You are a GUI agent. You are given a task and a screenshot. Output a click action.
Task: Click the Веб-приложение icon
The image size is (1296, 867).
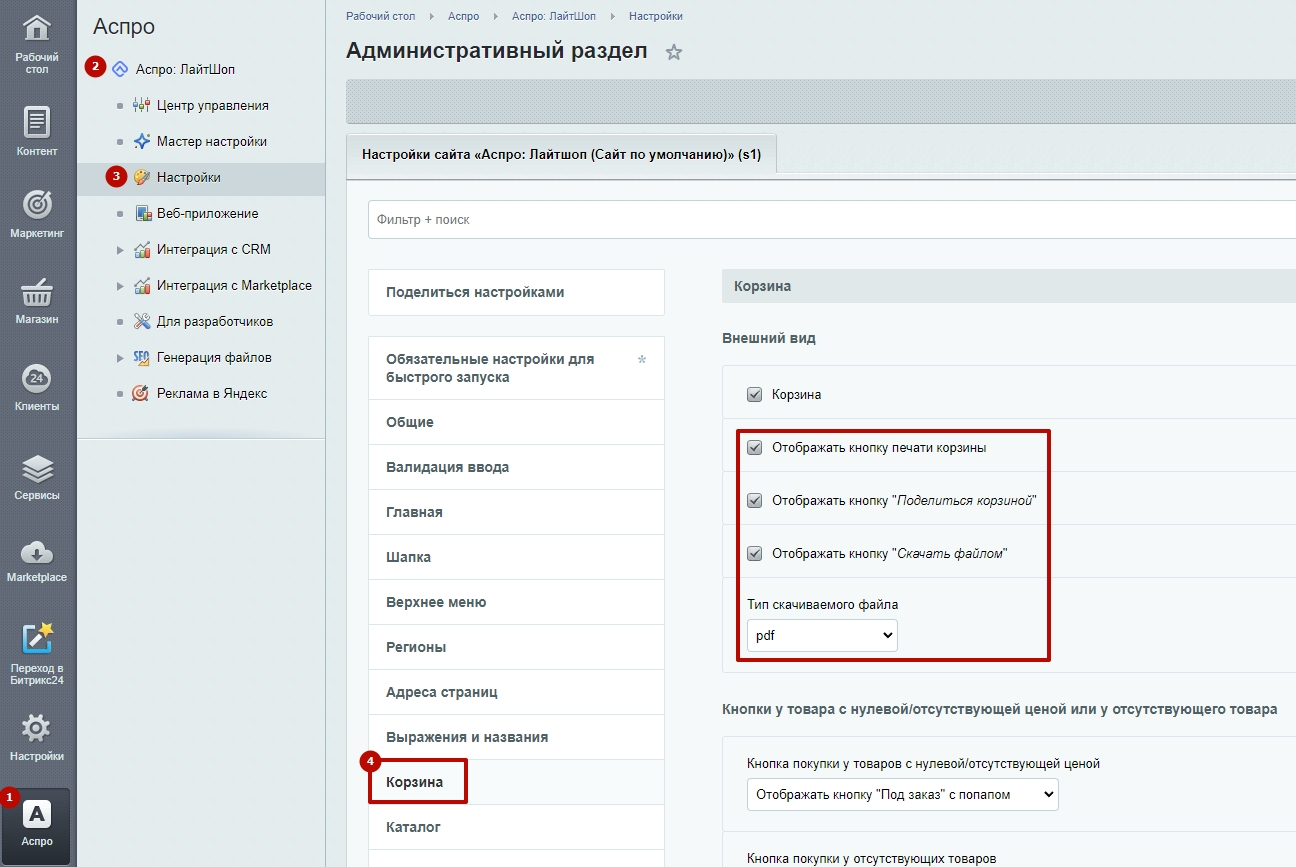[x=142, y=213]
